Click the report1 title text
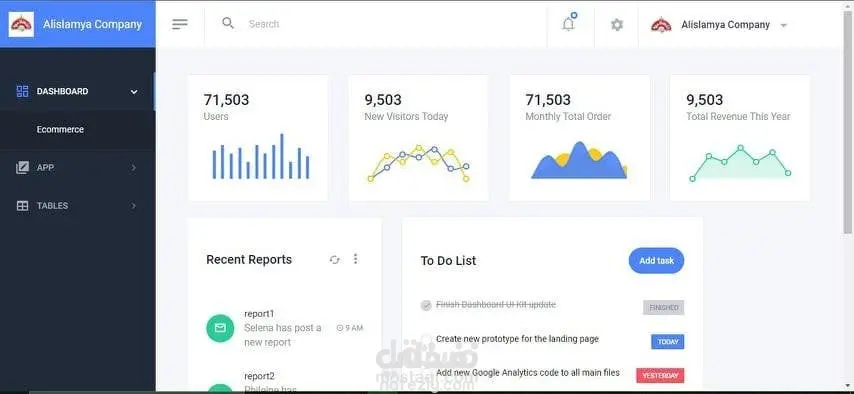 [x=259, y=314]
